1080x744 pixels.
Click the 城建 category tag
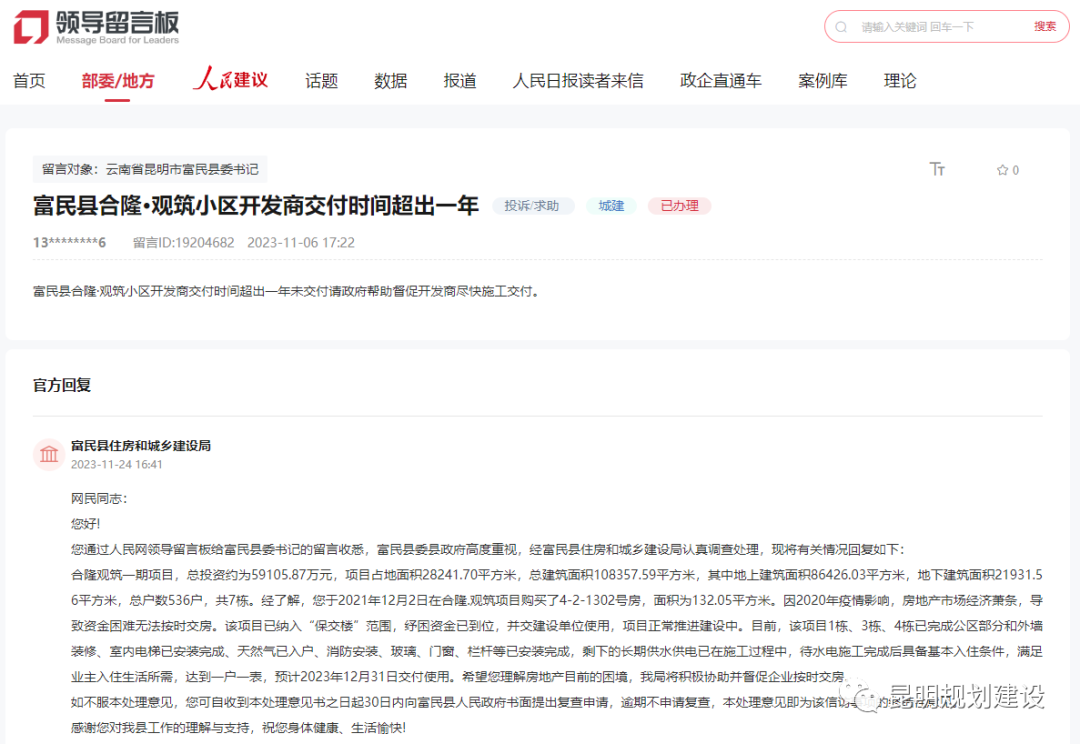(610, 205)
